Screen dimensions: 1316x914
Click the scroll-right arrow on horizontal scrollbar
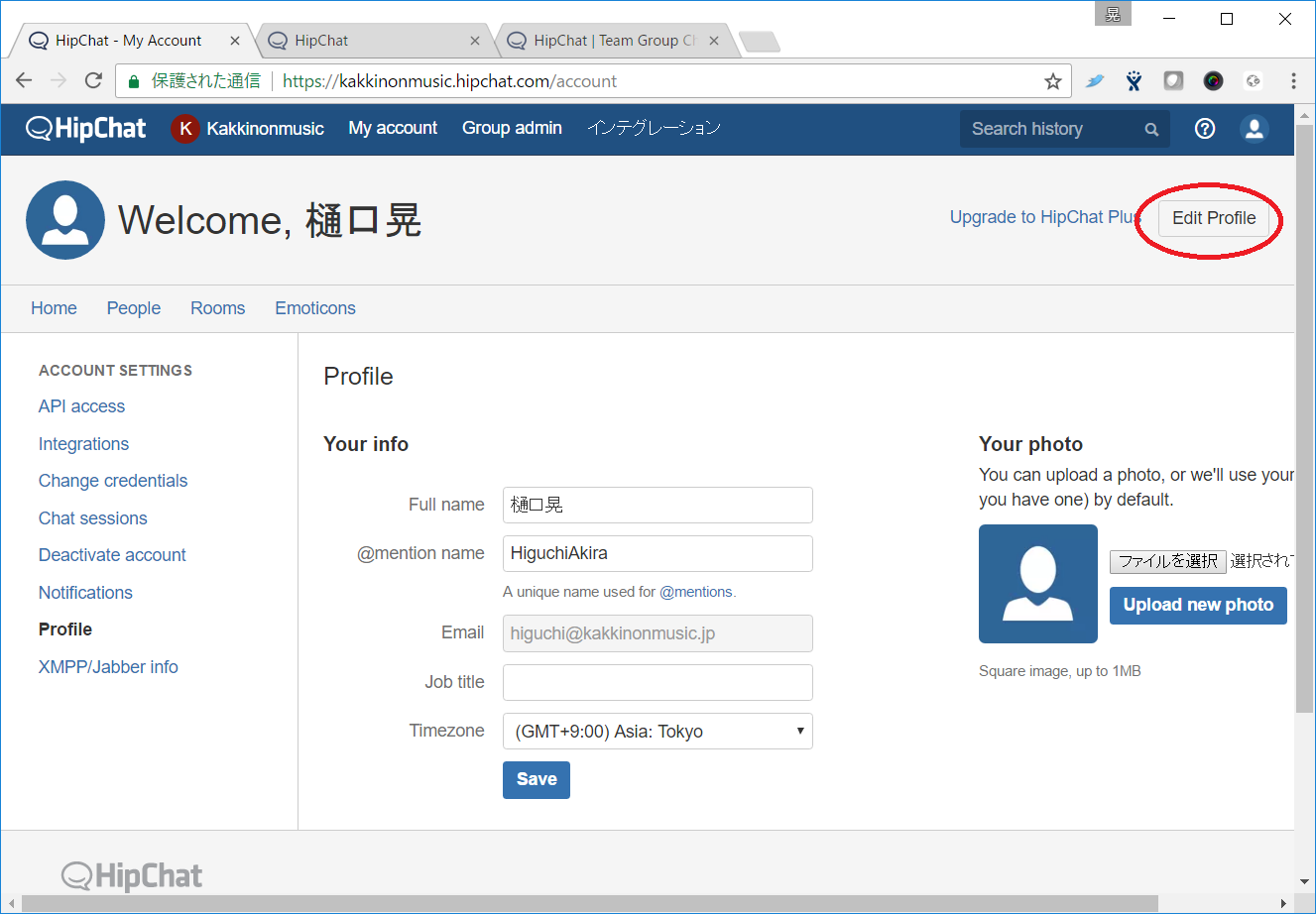[1284, 903]
